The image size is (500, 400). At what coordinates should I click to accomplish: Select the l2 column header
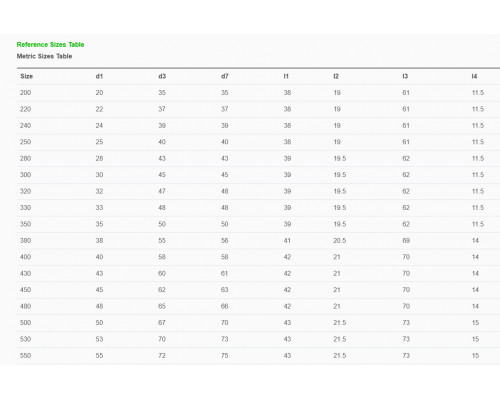[336, 76]
